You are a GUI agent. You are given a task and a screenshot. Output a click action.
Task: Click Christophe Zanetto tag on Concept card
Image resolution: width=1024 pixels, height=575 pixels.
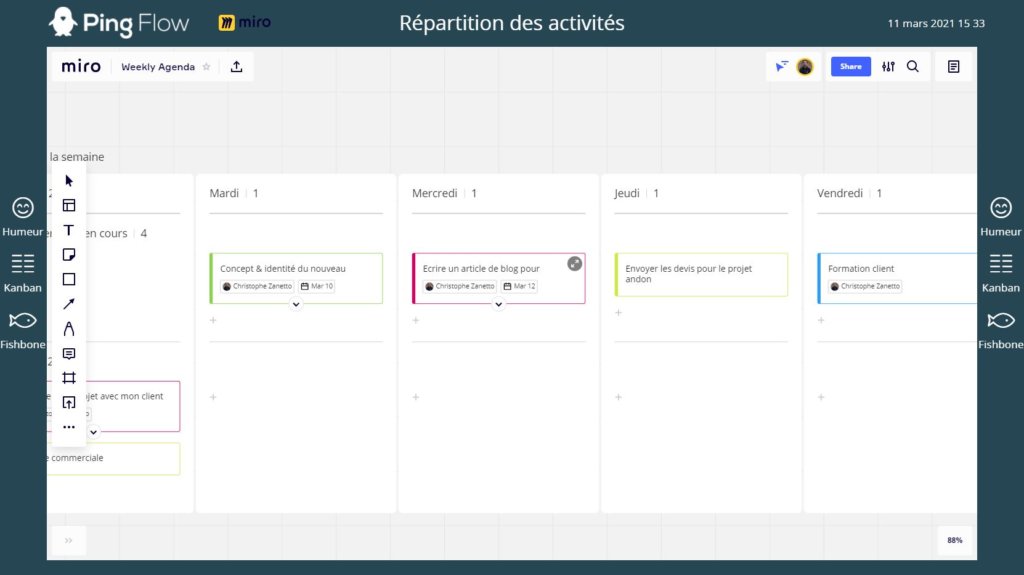pyautogui.click(x=257, y=286)
